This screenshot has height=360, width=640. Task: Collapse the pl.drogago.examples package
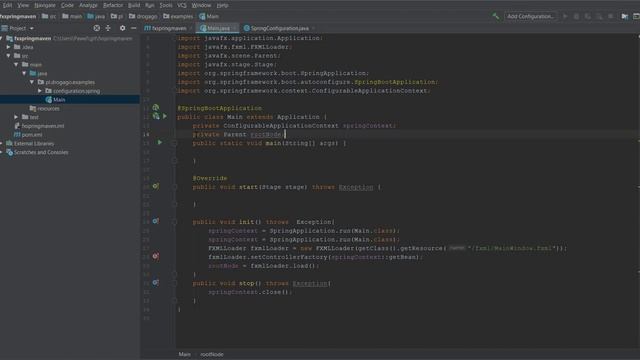[x=32, y=82]
